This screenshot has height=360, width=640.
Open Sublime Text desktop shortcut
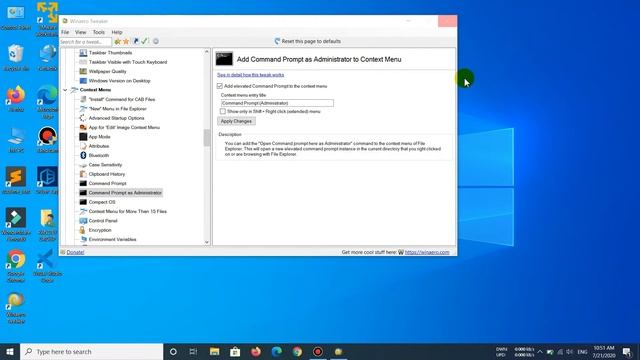[16, 180]
